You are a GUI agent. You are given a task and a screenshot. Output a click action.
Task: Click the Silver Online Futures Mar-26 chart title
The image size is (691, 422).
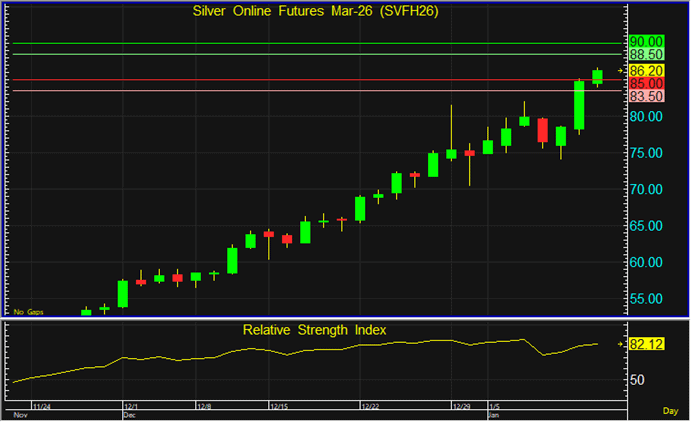click(314, 11)
